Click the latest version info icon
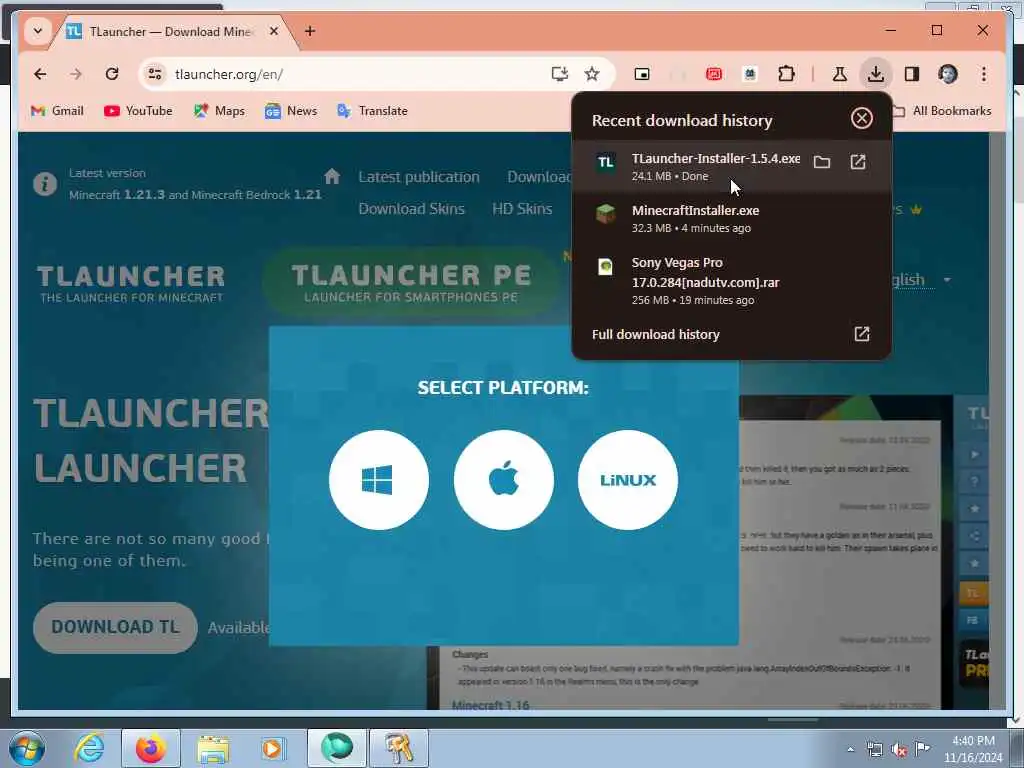Screen dimensions: 1024x768 pos(45,184)
